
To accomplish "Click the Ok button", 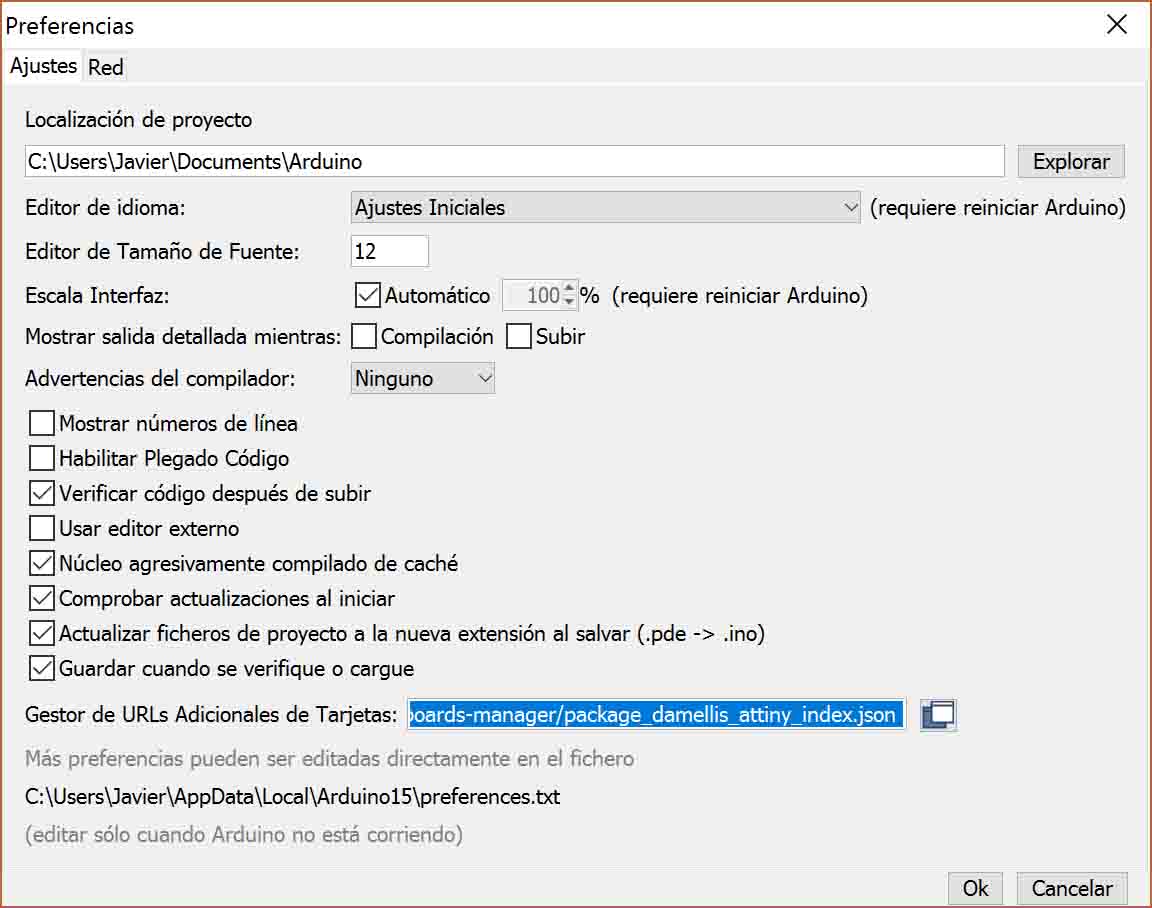I will [975, 888].
